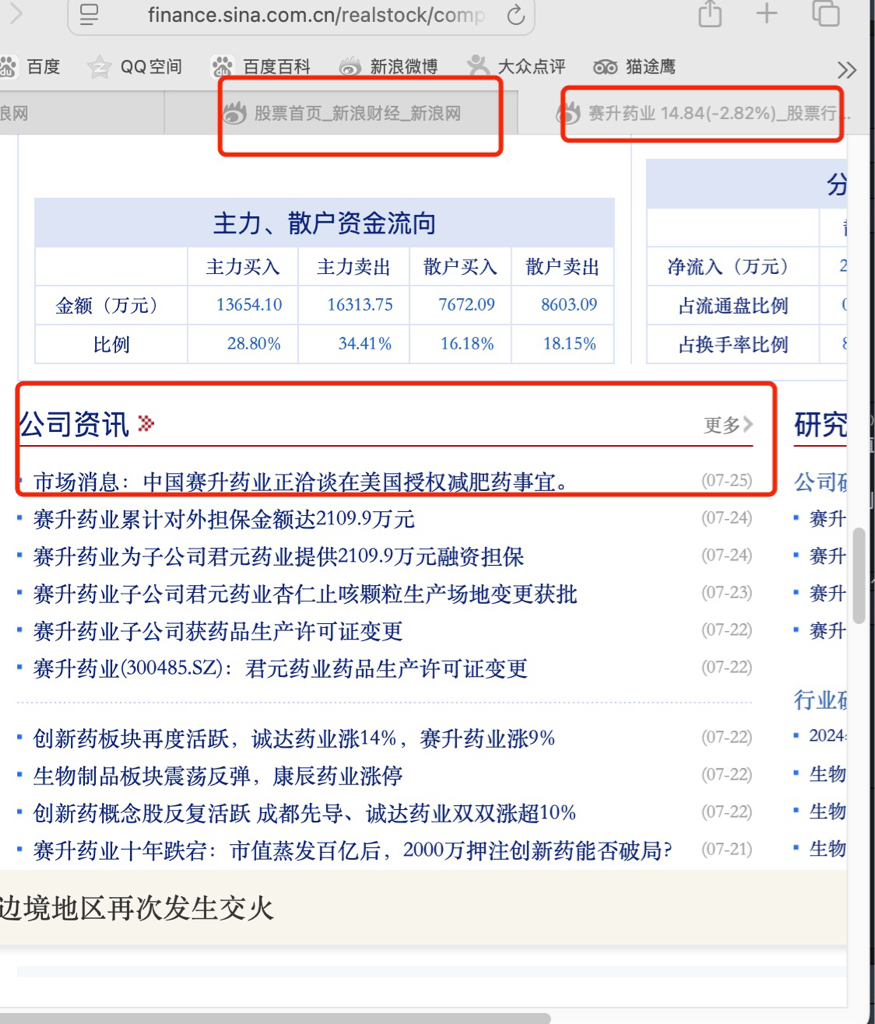
Task: Click the horizontal scrollbar at bottom
Action: [274, 1018]
